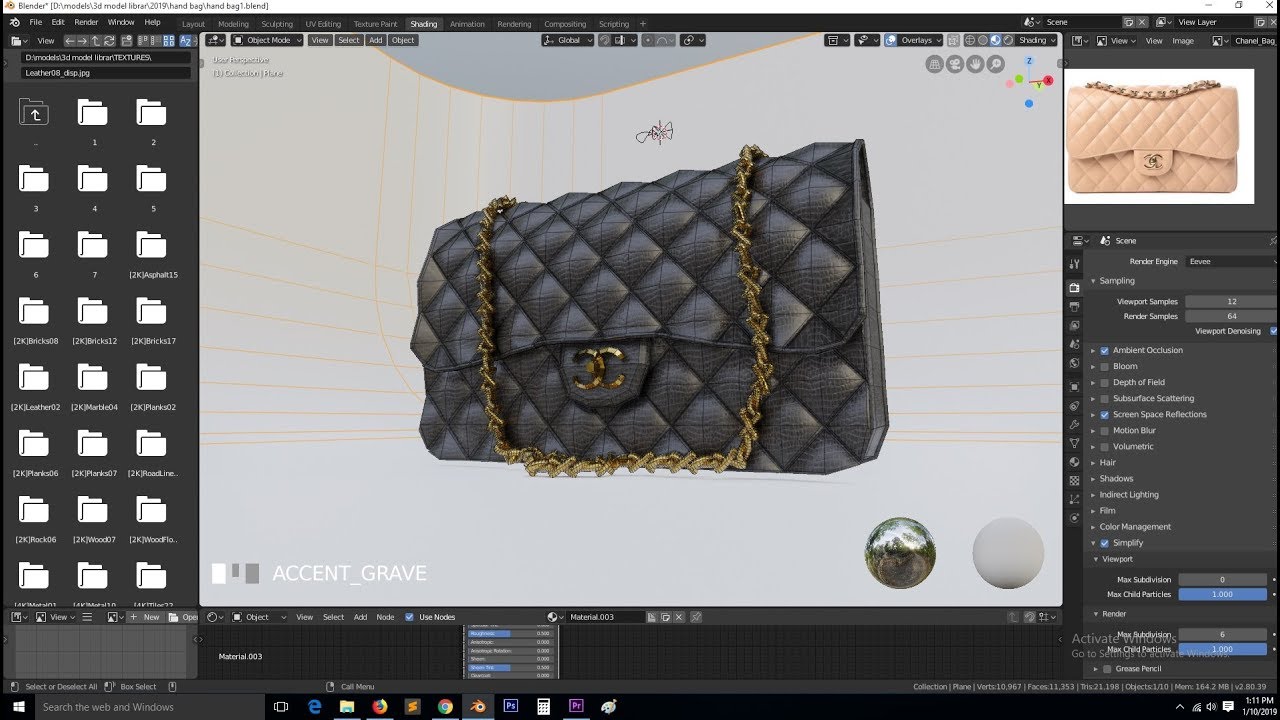Open the Render Engine dropdown
Screen dimensions: 1280x720
point(1231,261)
